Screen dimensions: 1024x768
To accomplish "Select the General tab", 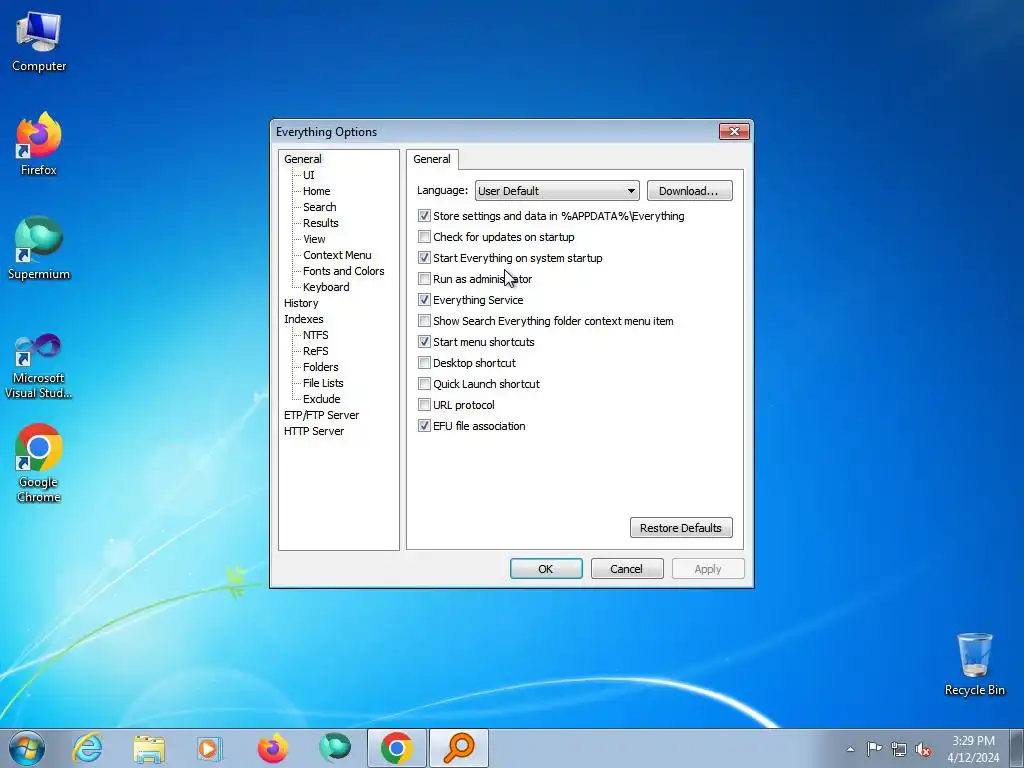I will coord(432,159).
